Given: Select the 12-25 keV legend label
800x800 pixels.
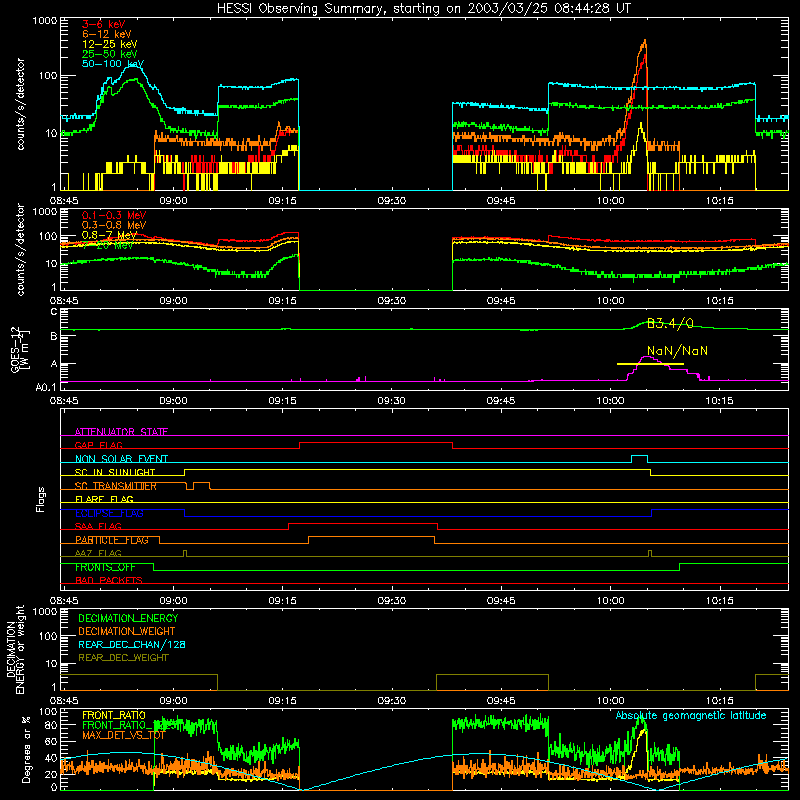Looking at the screenshot, I should click(x=110, y=44).
